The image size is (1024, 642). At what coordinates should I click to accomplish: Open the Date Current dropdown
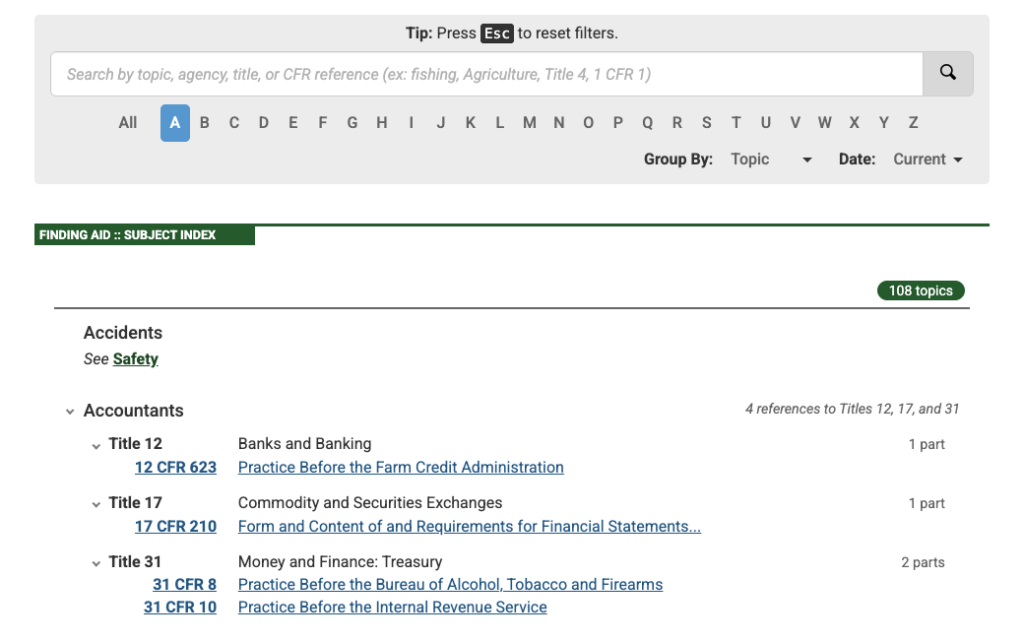[927, 159]
